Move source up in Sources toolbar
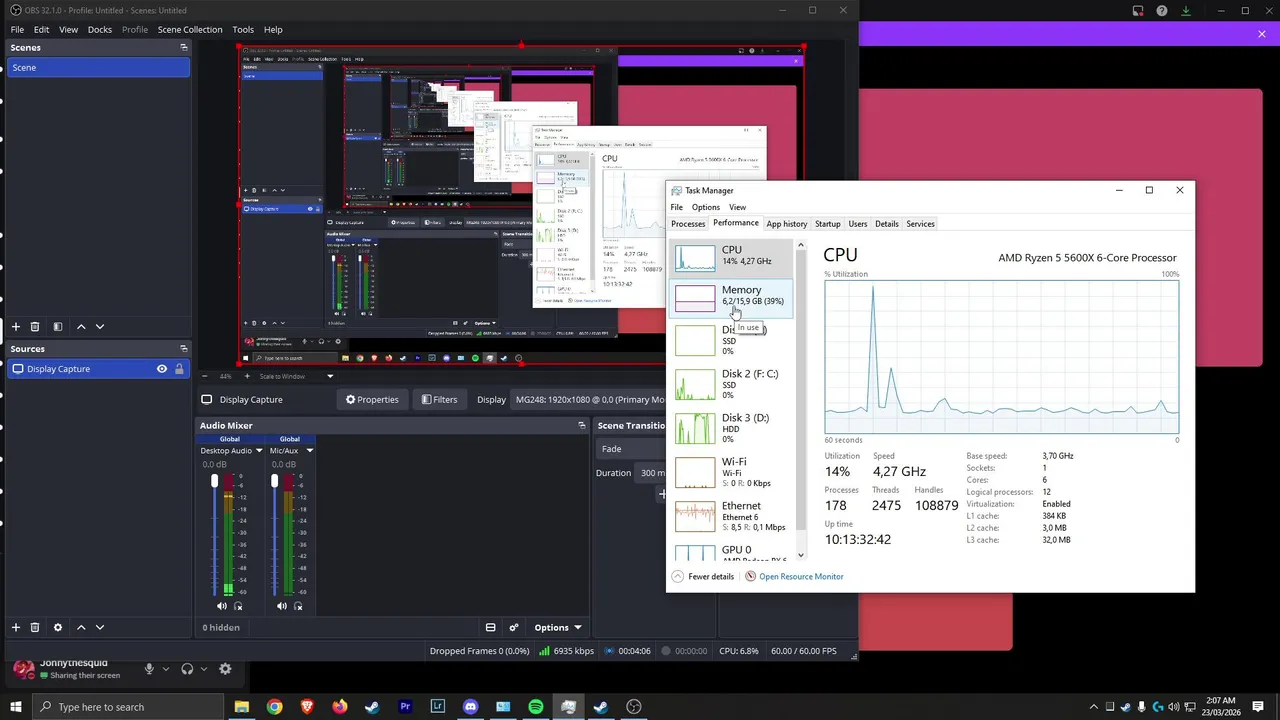Screen dimensions: 1280x720 (81, 627)
